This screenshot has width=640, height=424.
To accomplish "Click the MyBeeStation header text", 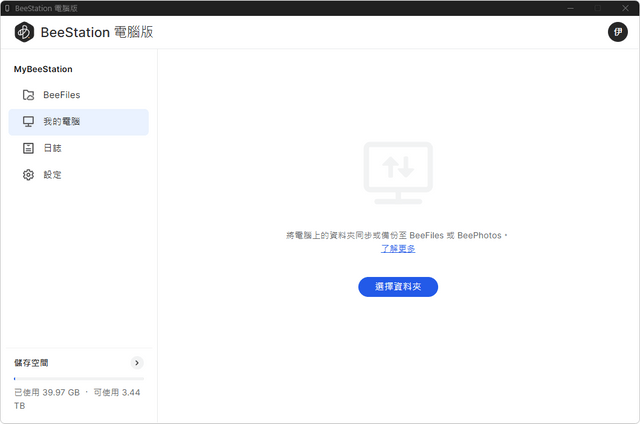I will (x=43, y=69).
